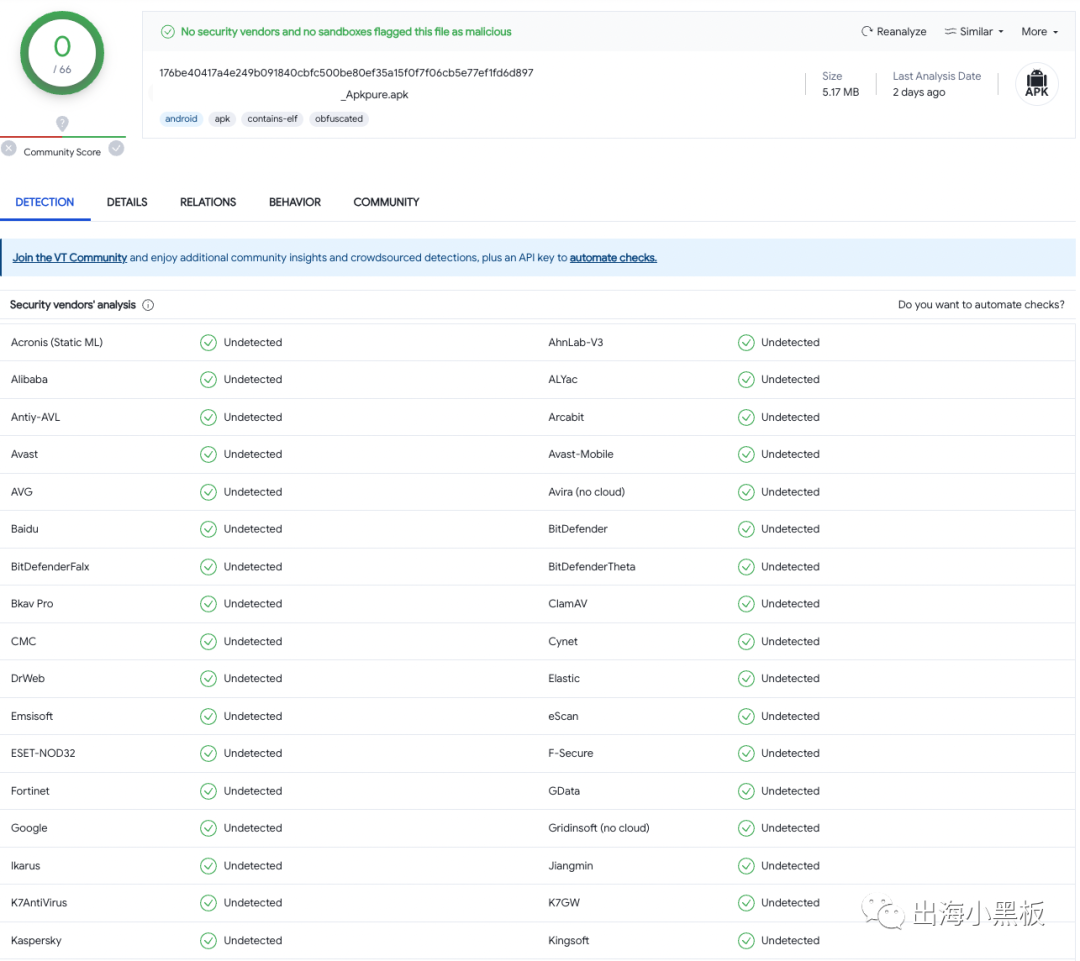
Task: Click the BitDefenderTheta undetected check icon
Action: (746, 567)
